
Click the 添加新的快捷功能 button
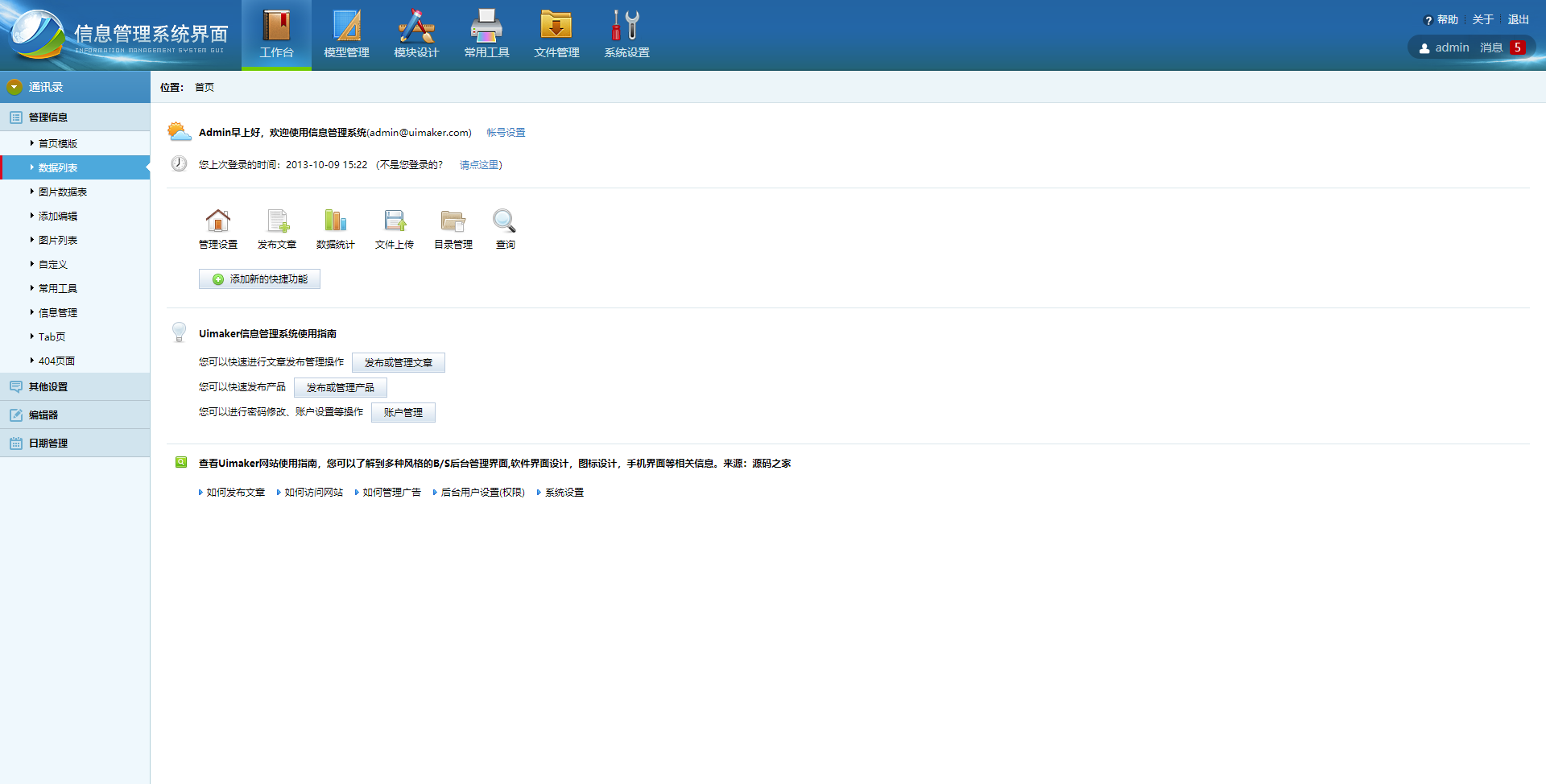click(x=259, y=279)
